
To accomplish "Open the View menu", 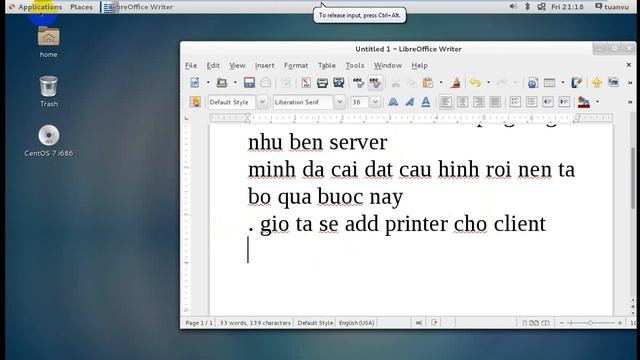I will coord(237,65).
